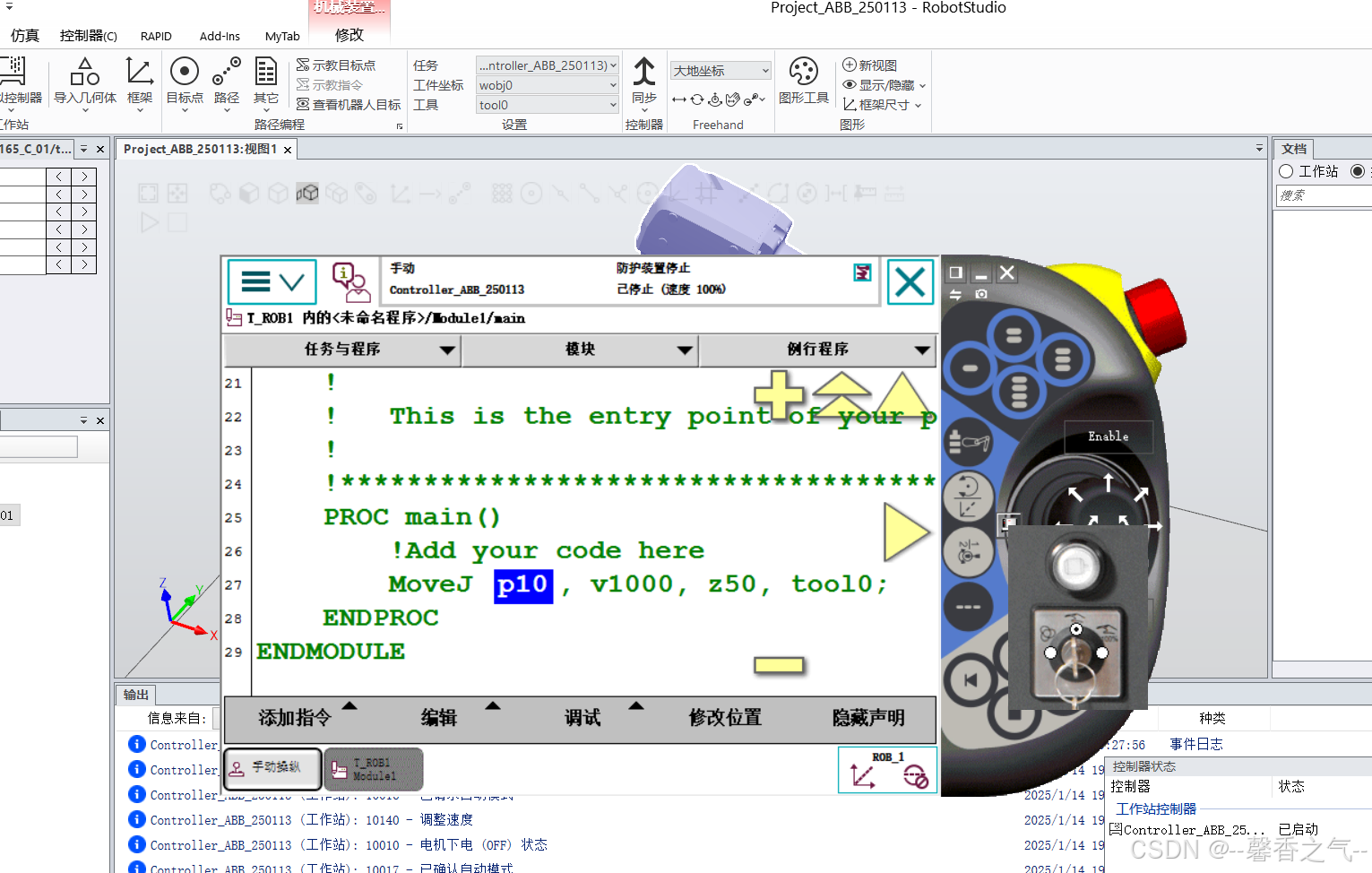1372x873 pixels.
Task: Open the 调试 debug menu
Action: 582,718
